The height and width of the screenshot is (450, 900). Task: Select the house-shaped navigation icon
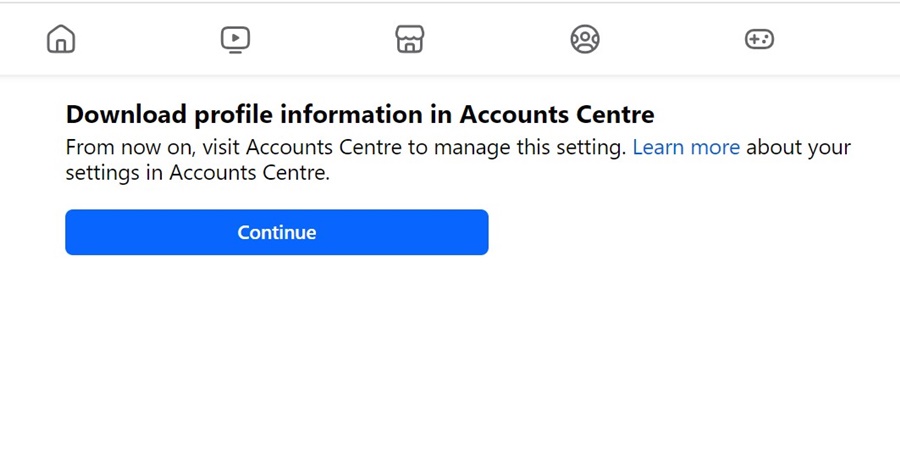[x=61, y=40]
